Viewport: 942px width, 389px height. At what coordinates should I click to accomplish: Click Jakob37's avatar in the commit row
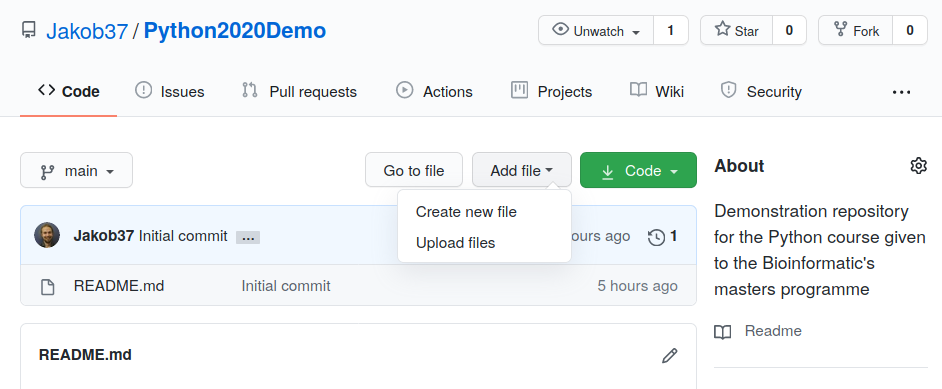coord(47,235)
